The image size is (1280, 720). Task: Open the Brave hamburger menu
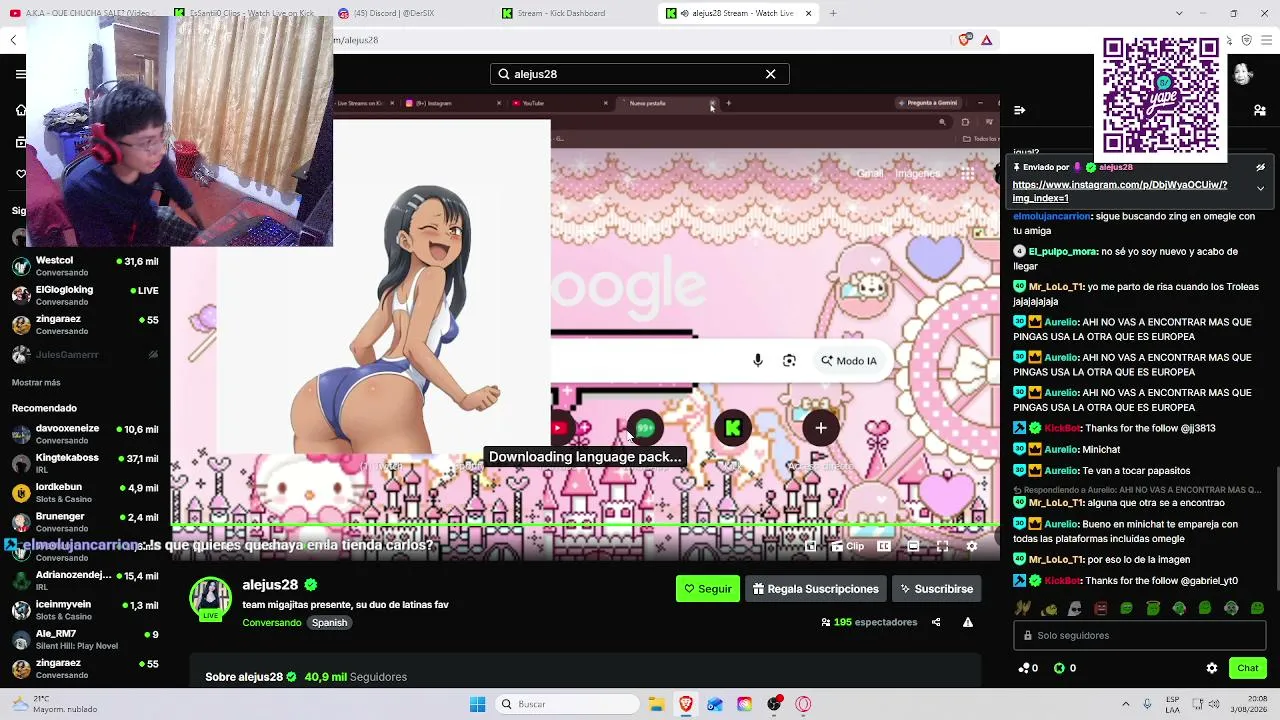click(1267, 40)
